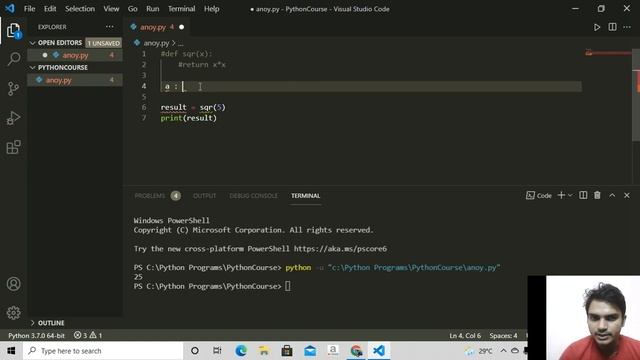Viewport: 640px width, 360px height.
Task: Switch to the Debug Console tab
Action: [253, 196]
